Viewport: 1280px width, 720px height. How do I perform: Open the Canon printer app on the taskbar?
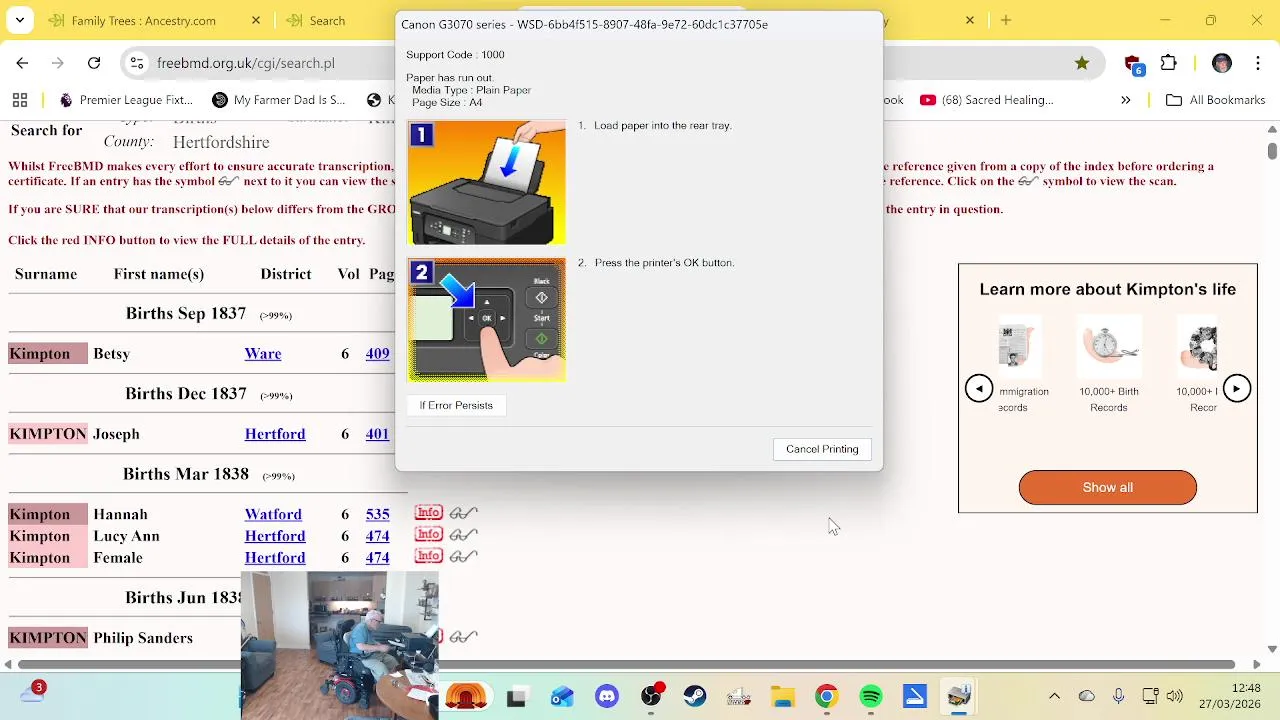(x=958, y=696)
